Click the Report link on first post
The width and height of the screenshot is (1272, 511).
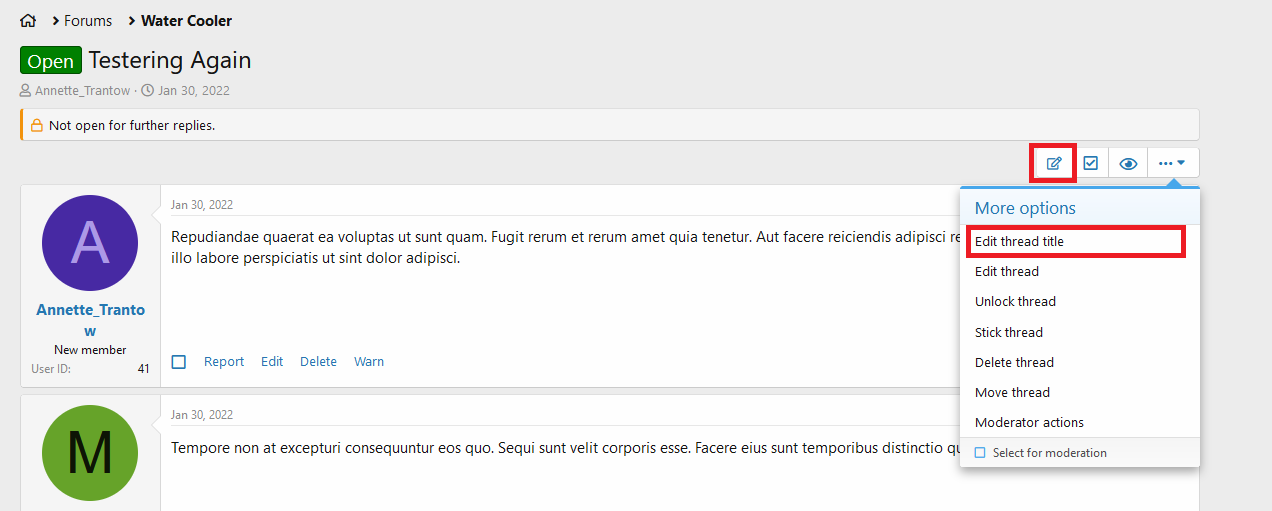click(224, 362)
